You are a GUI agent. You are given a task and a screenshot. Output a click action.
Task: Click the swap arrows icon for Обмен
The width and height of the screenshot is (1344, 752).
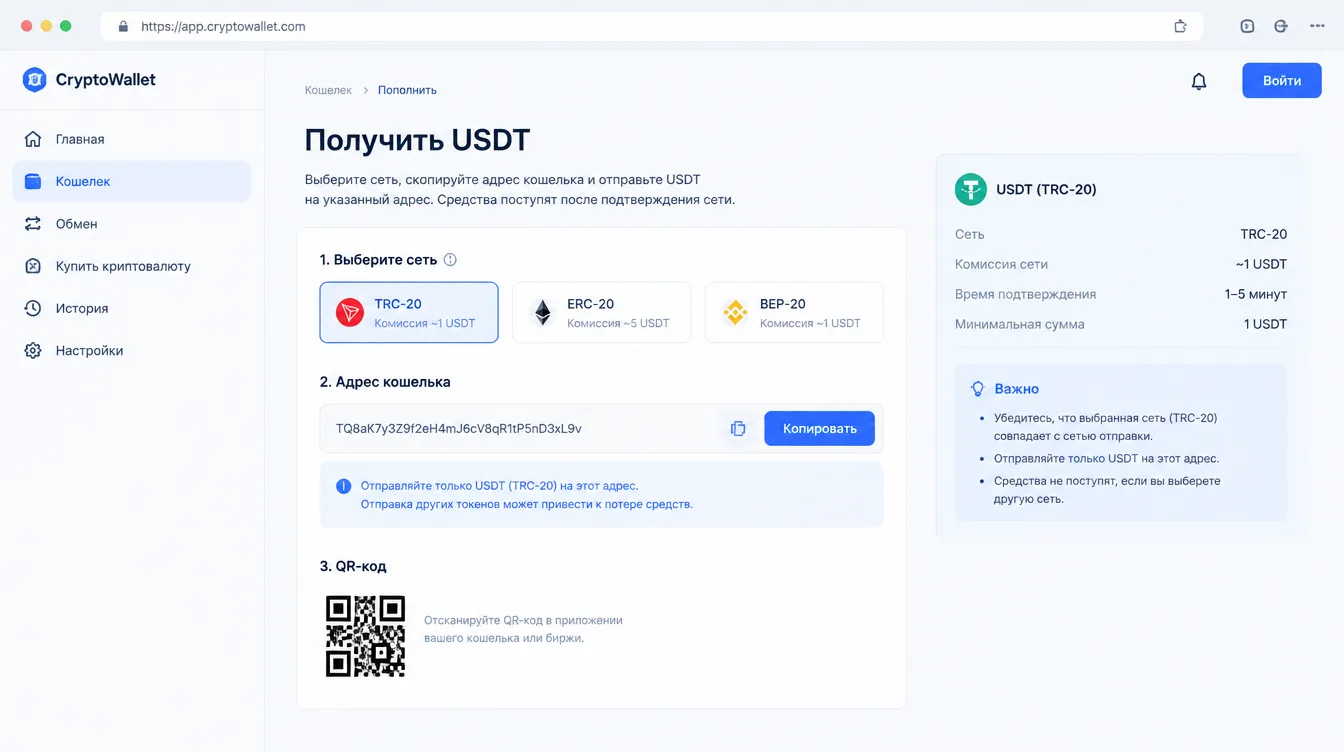[33, 224]
